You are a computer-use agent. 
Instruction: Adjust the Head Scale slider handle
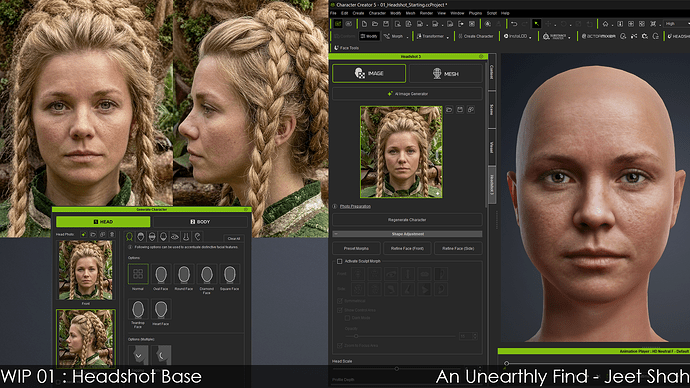(396, 369)
